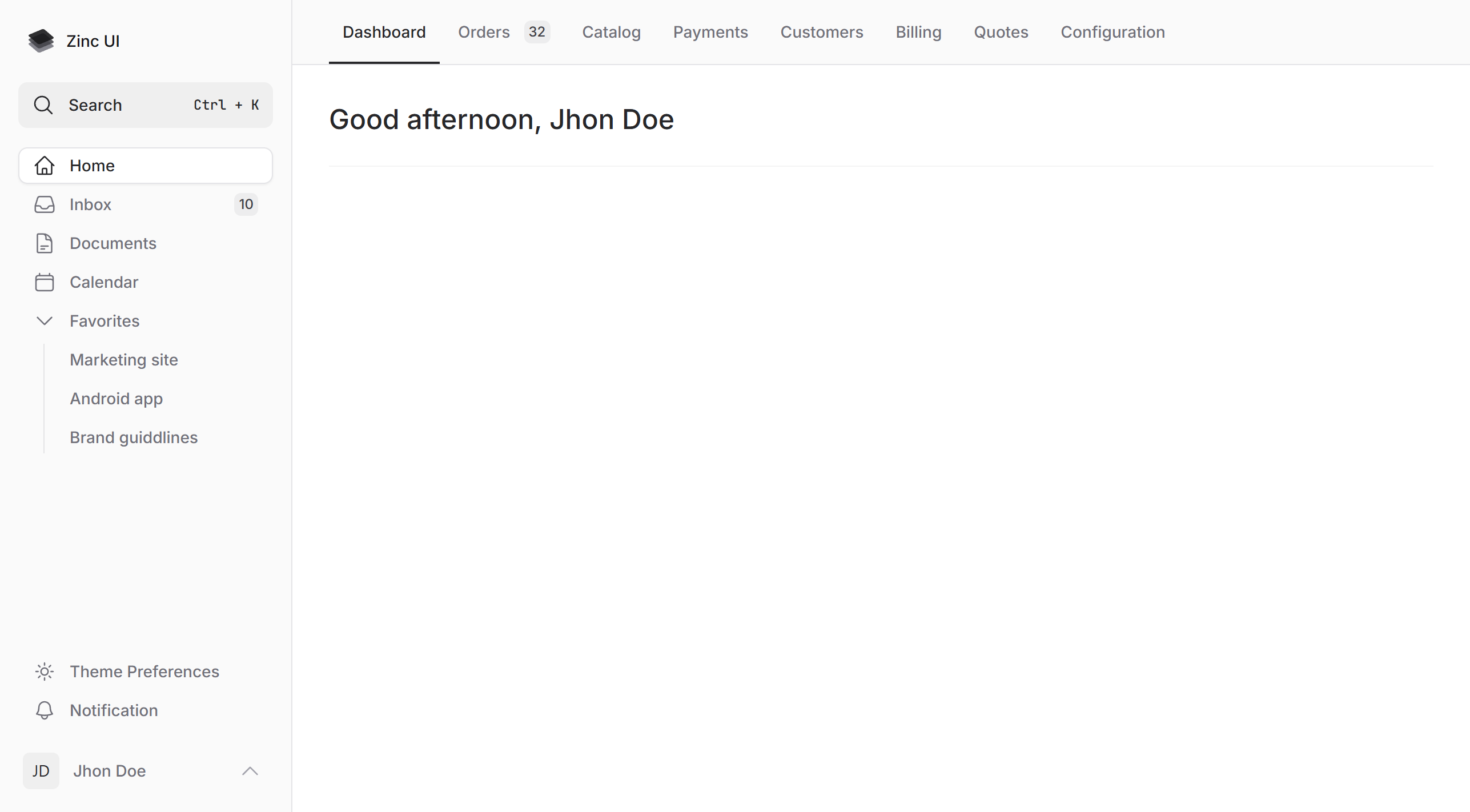Switch to the Configuration tab

[1112, 32]
